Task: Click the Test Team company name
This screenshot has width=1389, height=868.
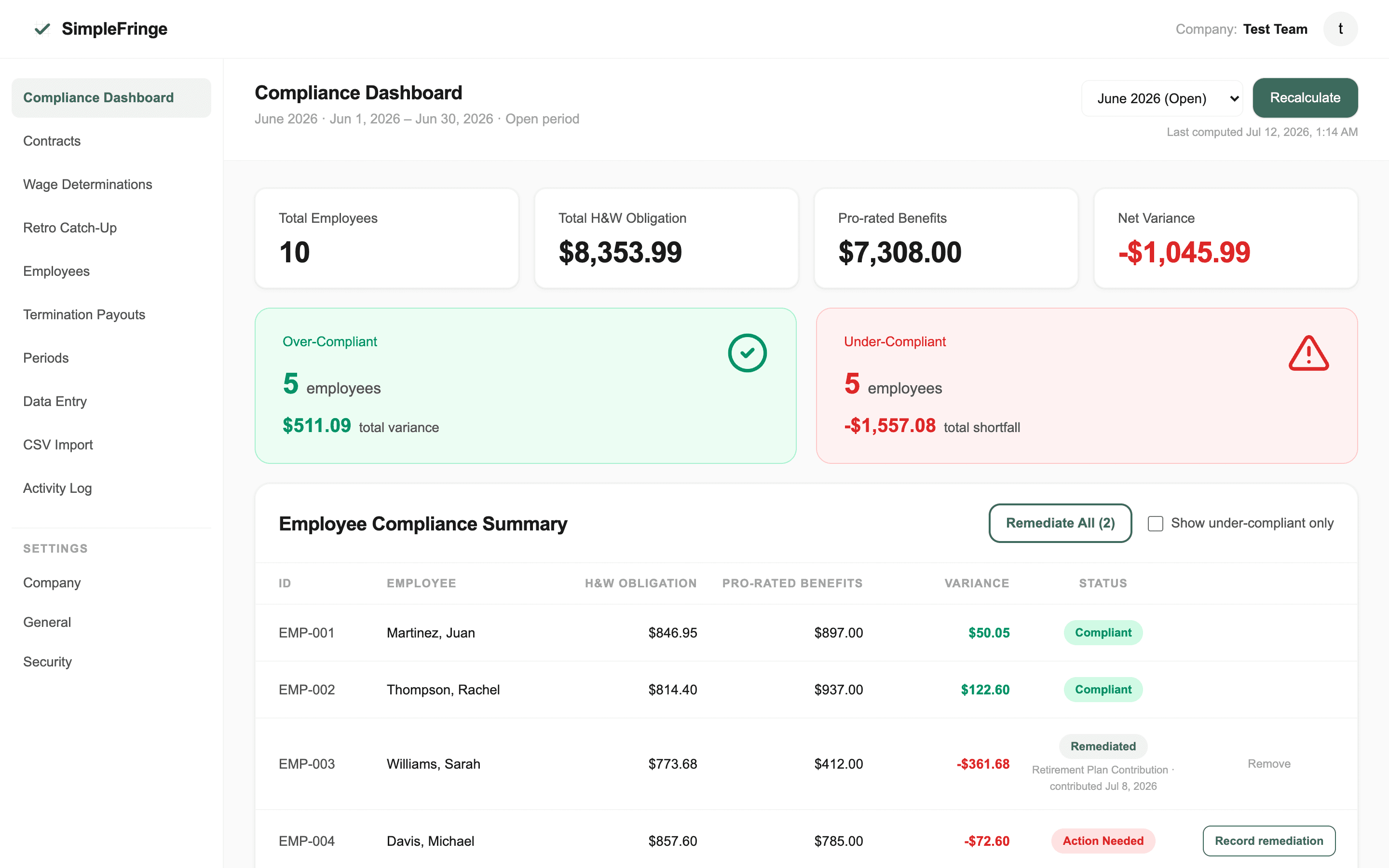Action: [x=1275, y=29]
